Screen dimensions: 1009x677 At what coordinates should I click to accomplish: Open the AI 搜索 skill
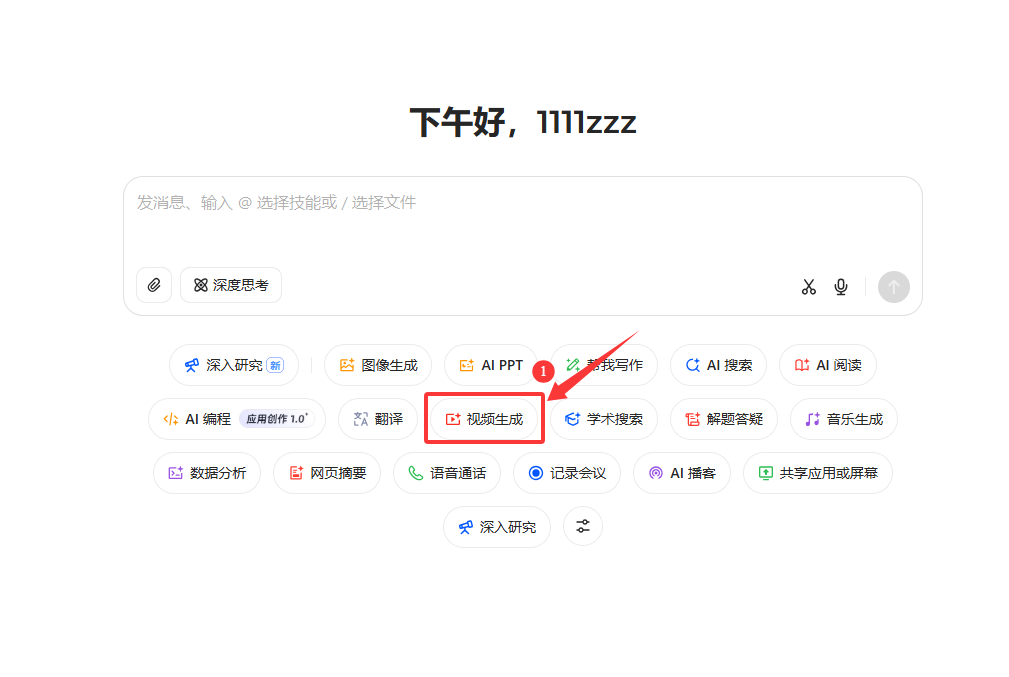(718, 365)
